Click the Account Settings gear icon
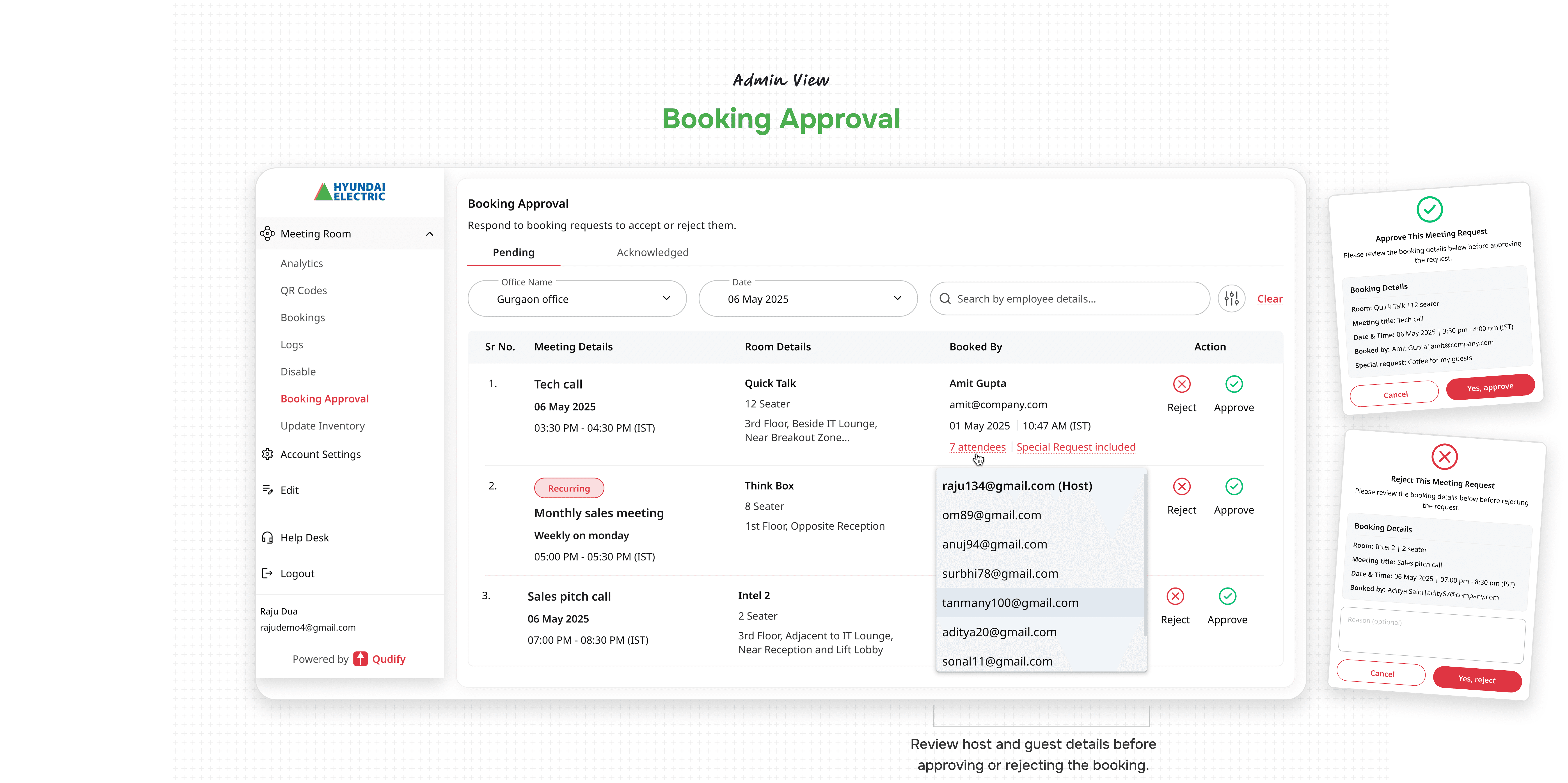Image resolution: width=1568 pixels, height=783 pixels. [267, 454]
